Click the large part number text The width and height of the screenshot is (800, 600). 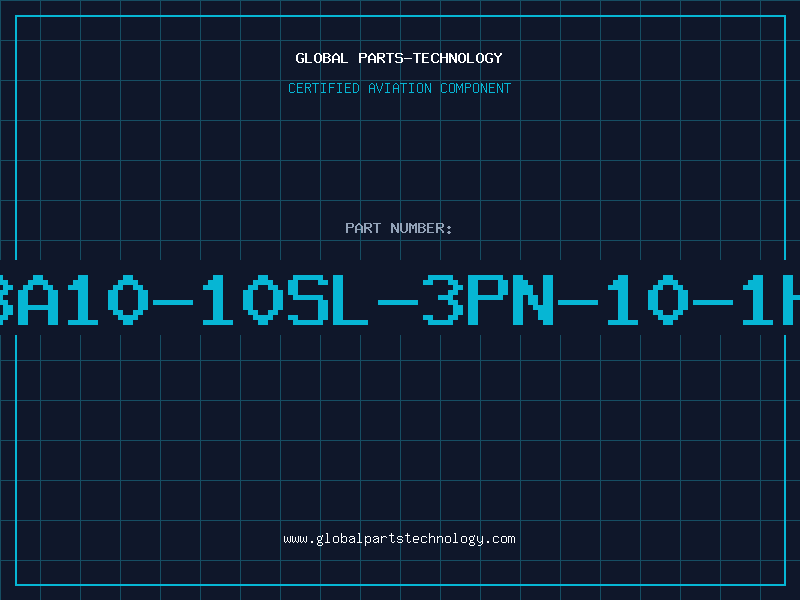(400, 300)
